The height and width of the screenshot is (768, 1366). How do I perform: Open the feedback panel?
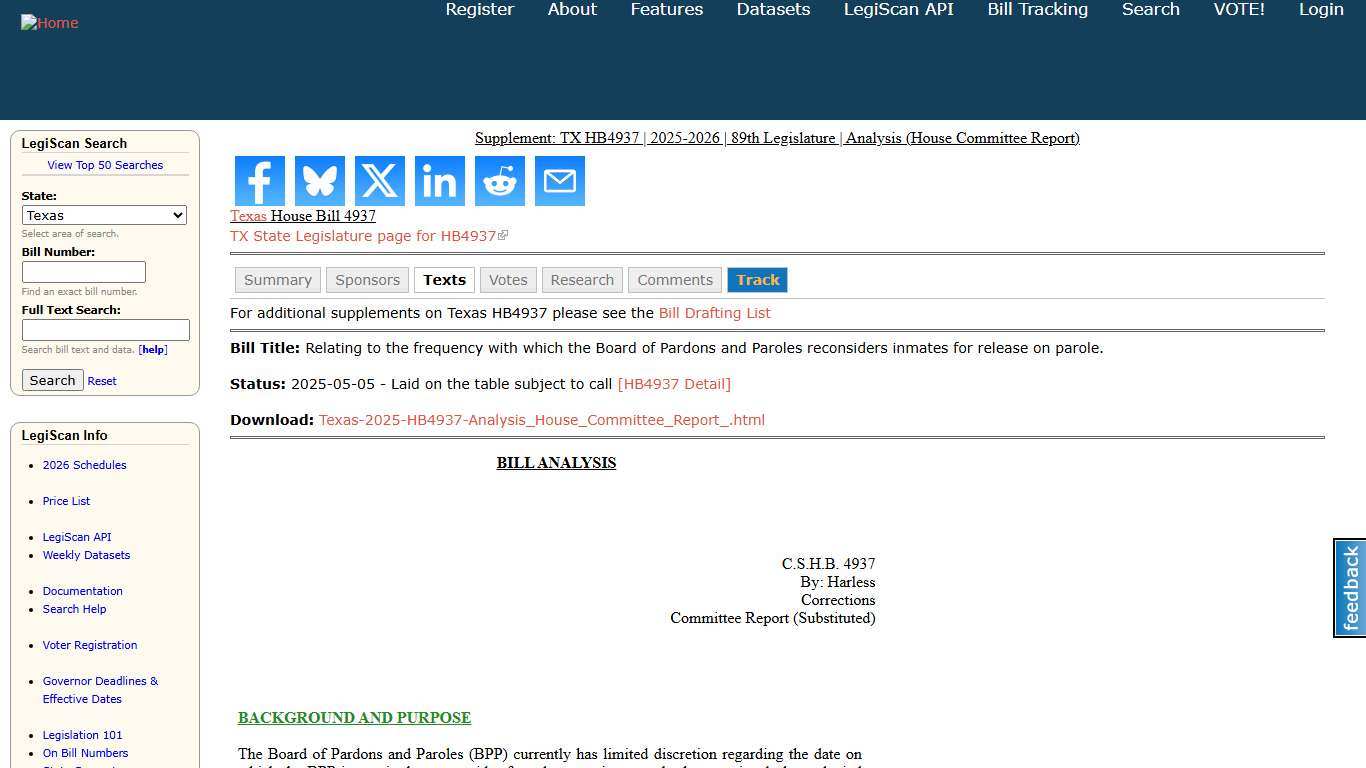(x=1349, y=588)
